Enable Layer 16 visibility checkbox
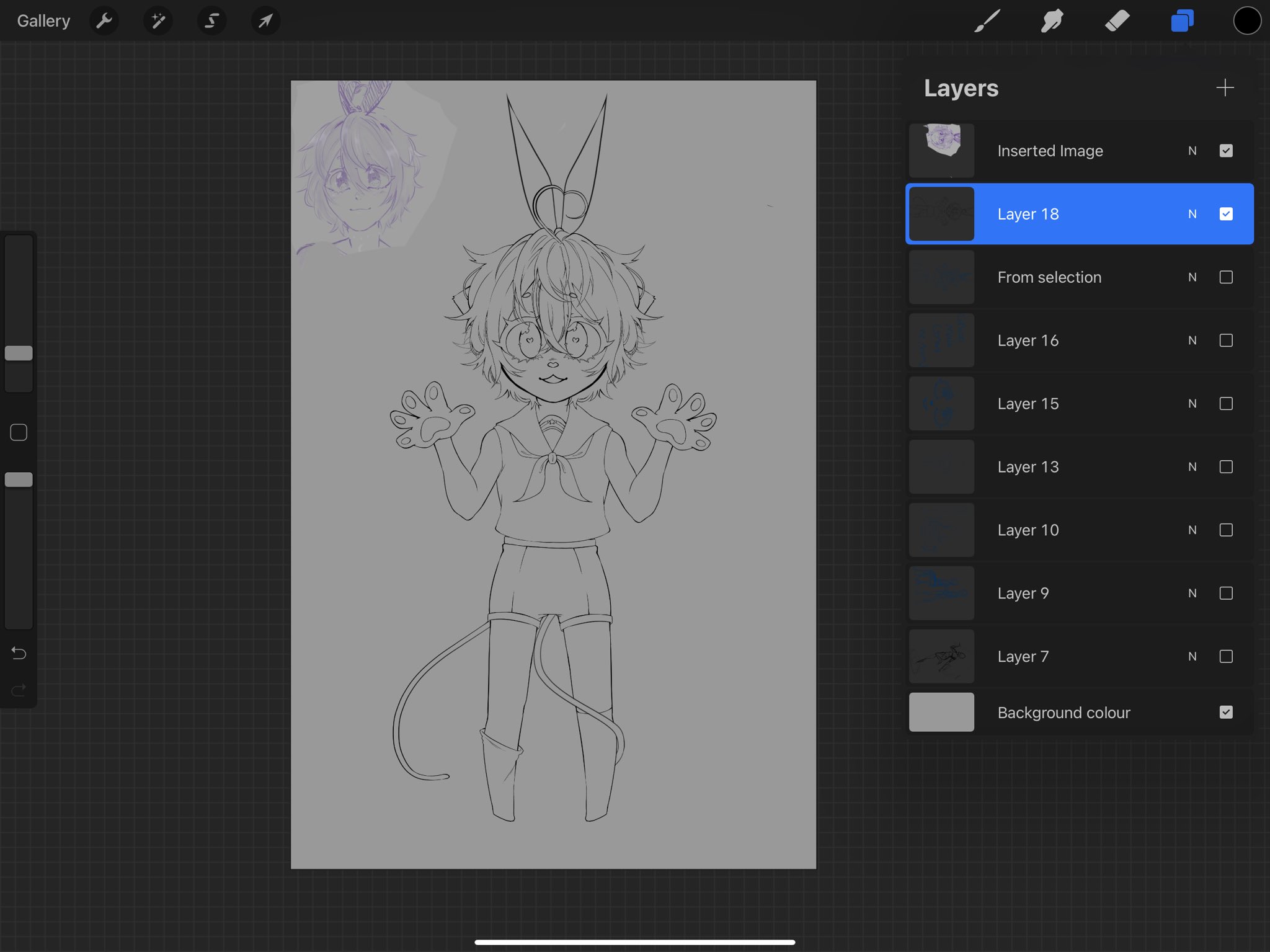Viewport: 1270px width, 952px height. tap(1226, 340)
